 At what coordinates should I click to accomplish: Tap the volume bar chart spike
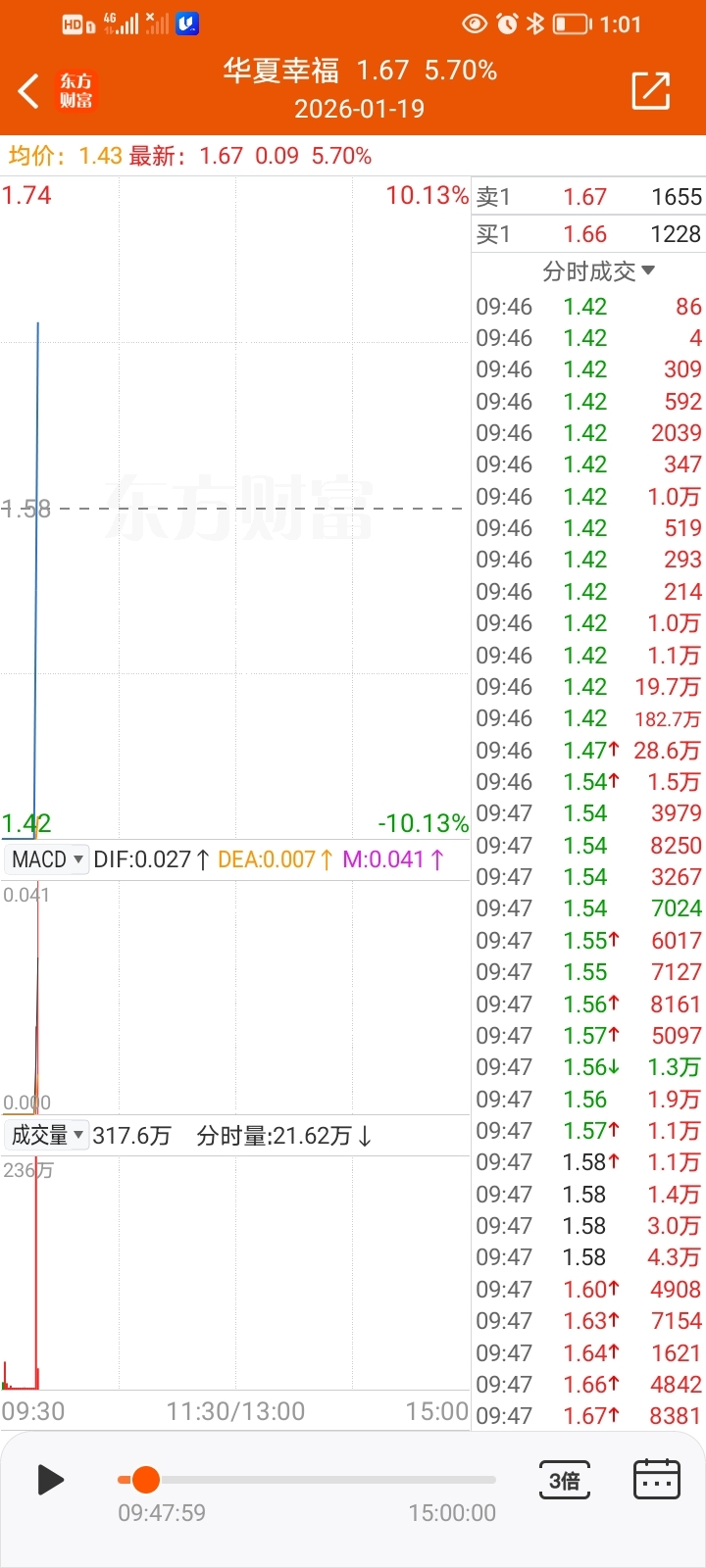point(36,1274)
